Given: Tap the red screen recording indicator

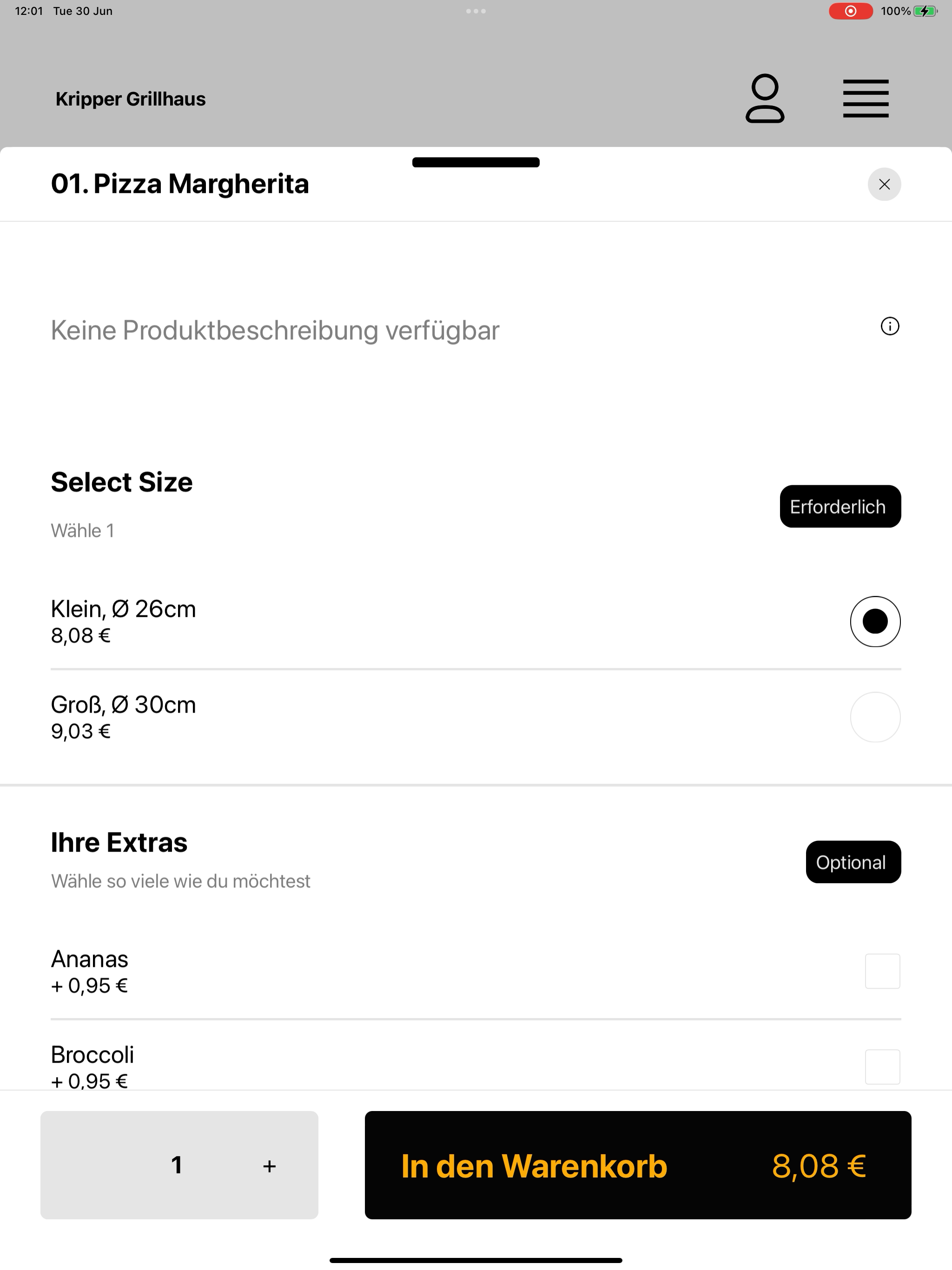Looking at the screenshot, I should tap(850, 11).
